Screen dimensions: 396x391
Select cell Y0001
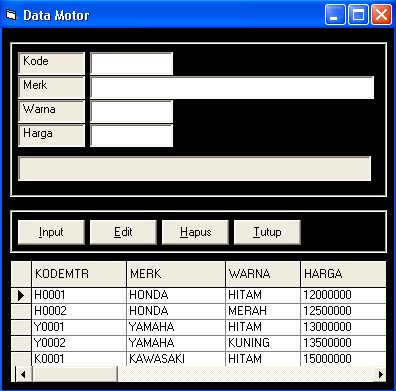(79, 327)
